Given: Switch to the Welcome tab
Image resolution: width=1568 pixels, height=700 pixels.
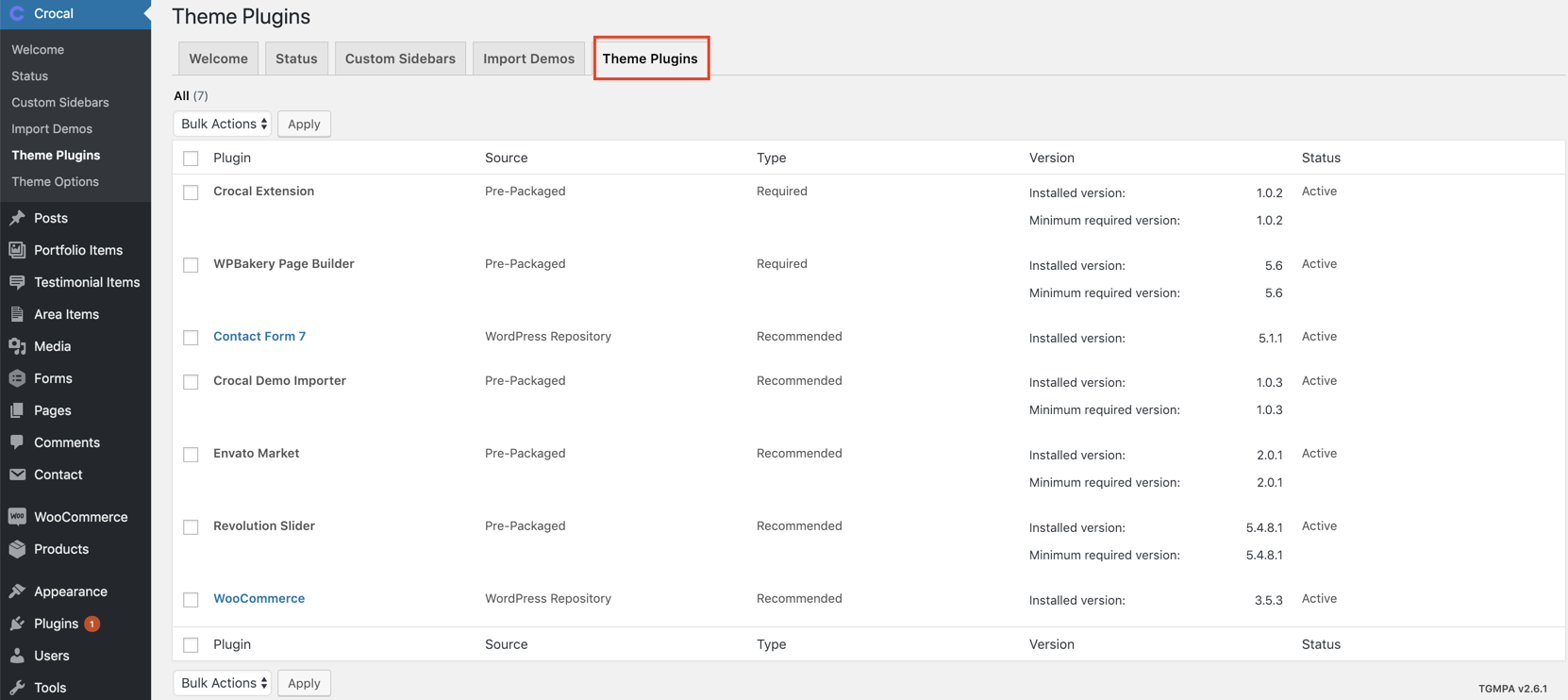Looking at the screenshot, I should (218, 58).
